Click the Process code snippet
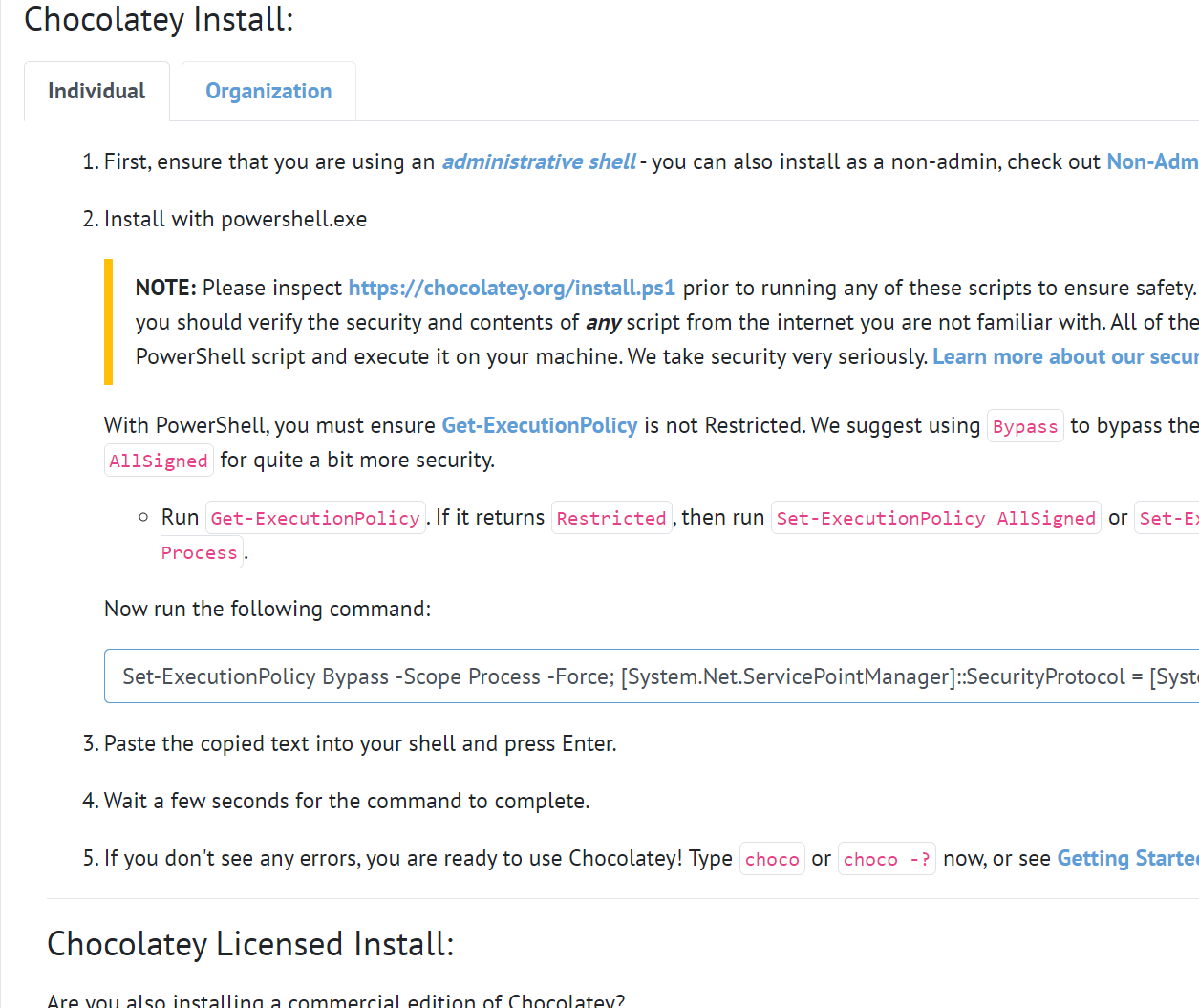This screenshot has height=1008, width=1199. (x=200, y=552)
